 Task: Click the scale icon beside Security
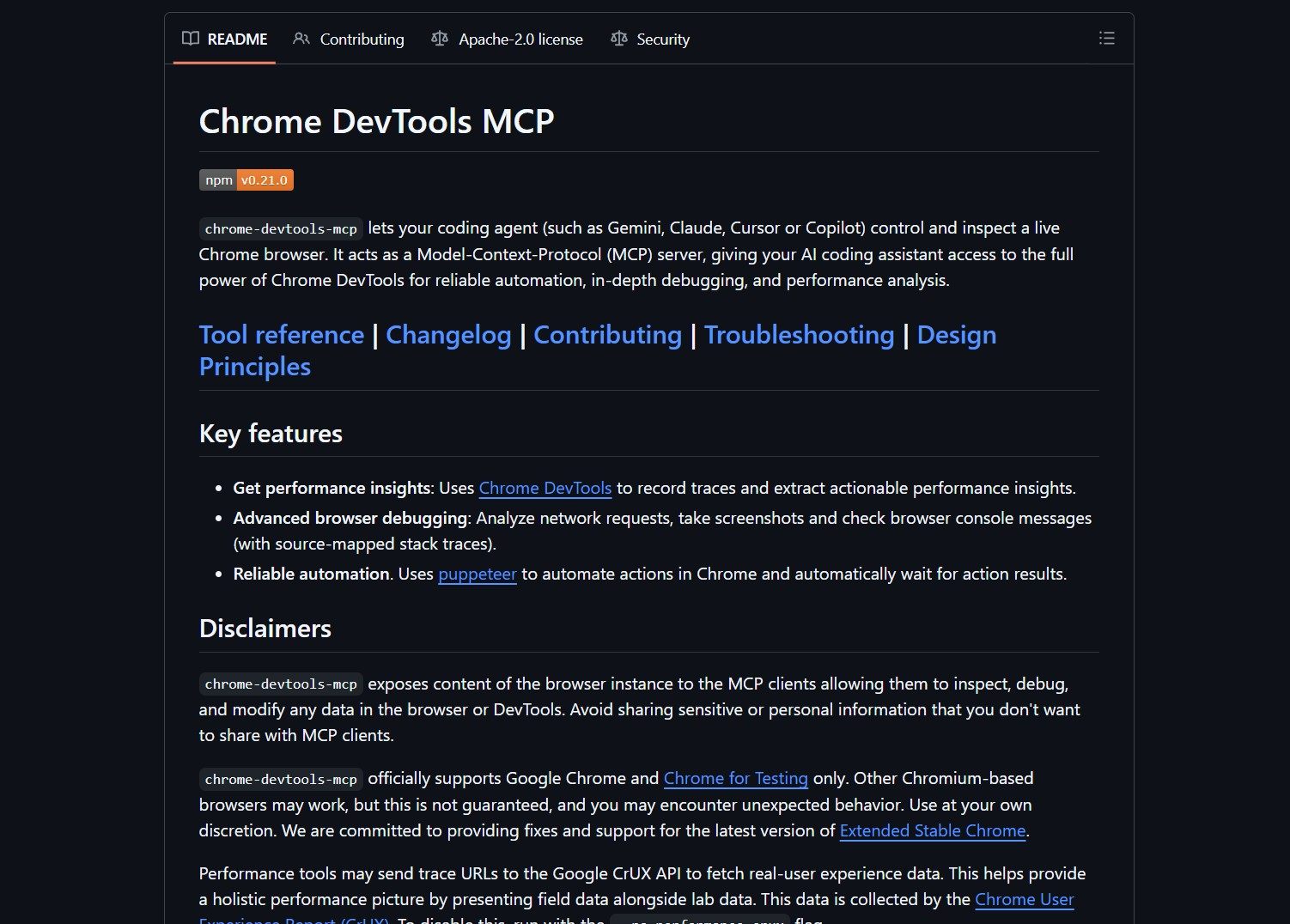[618, 39]
